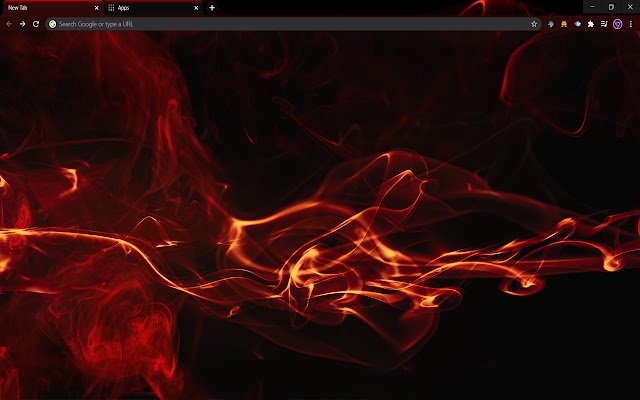Restore down the Chrome window
This screenshot has width=640, height=400.
[611, 7]
